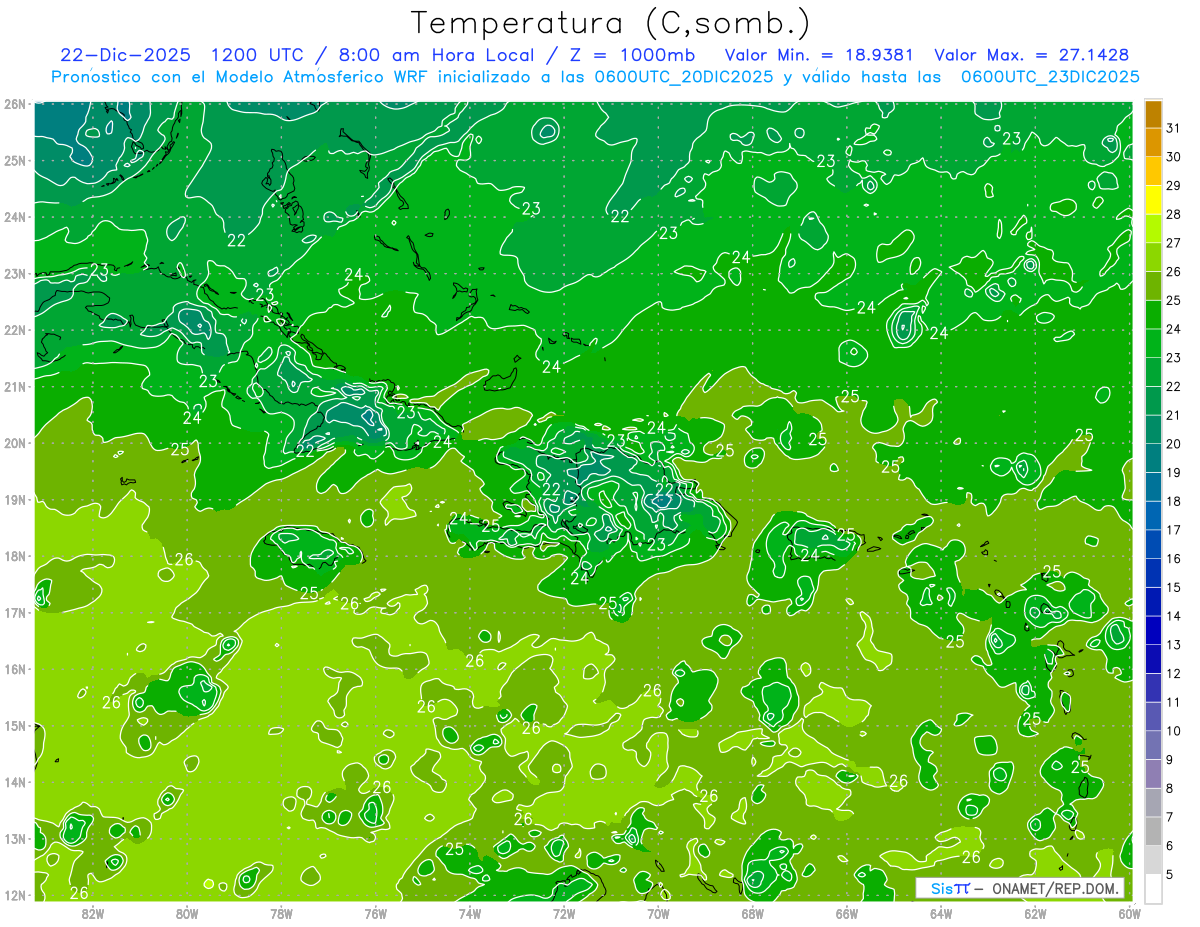The height and width of the screenshot is (927, 1200).
Task: Click the legend value '28'
Action: click(x=1174, y=214)
